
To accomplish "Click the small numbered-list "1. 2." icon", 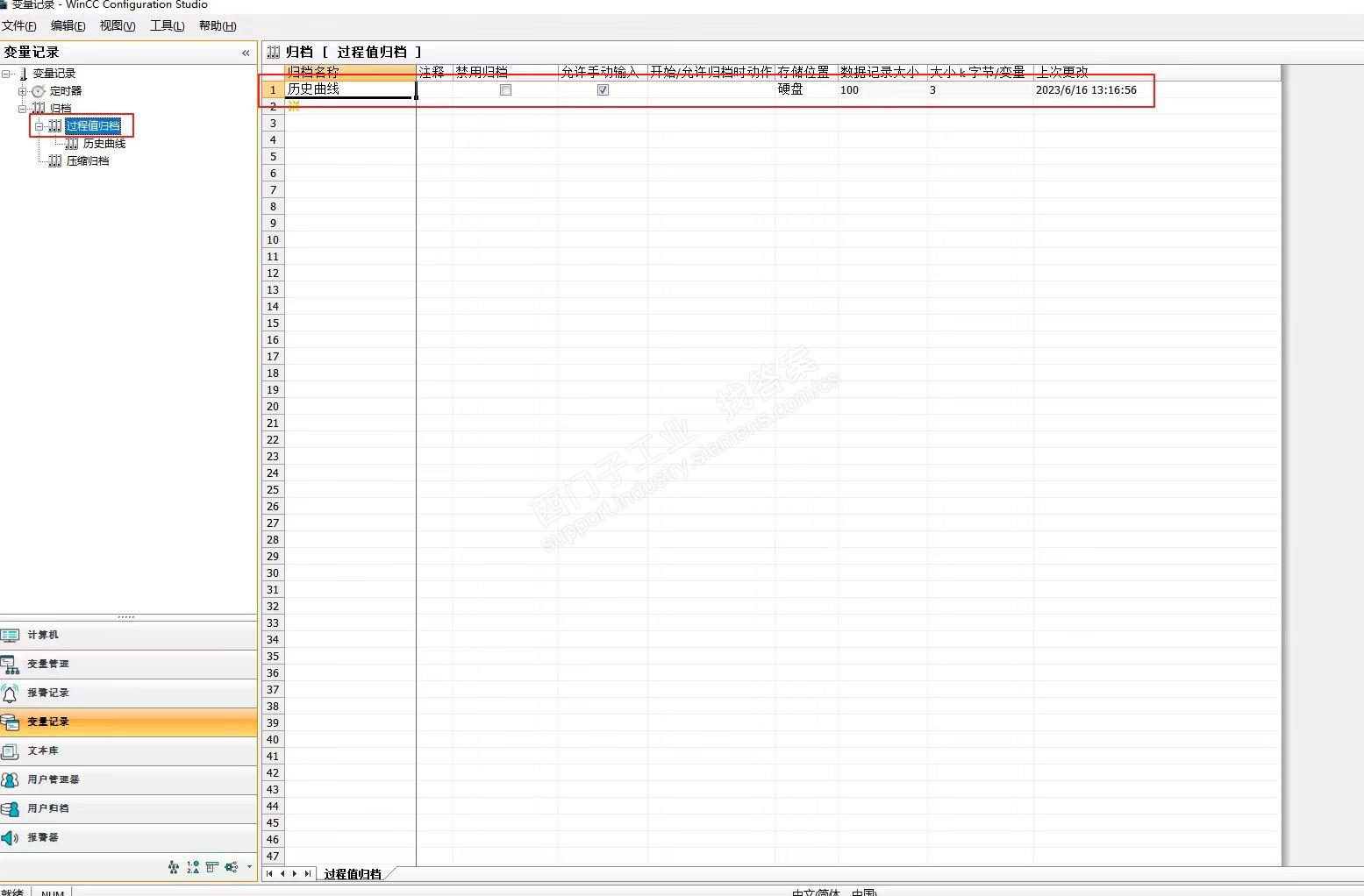I will click(x=193, y=867).
